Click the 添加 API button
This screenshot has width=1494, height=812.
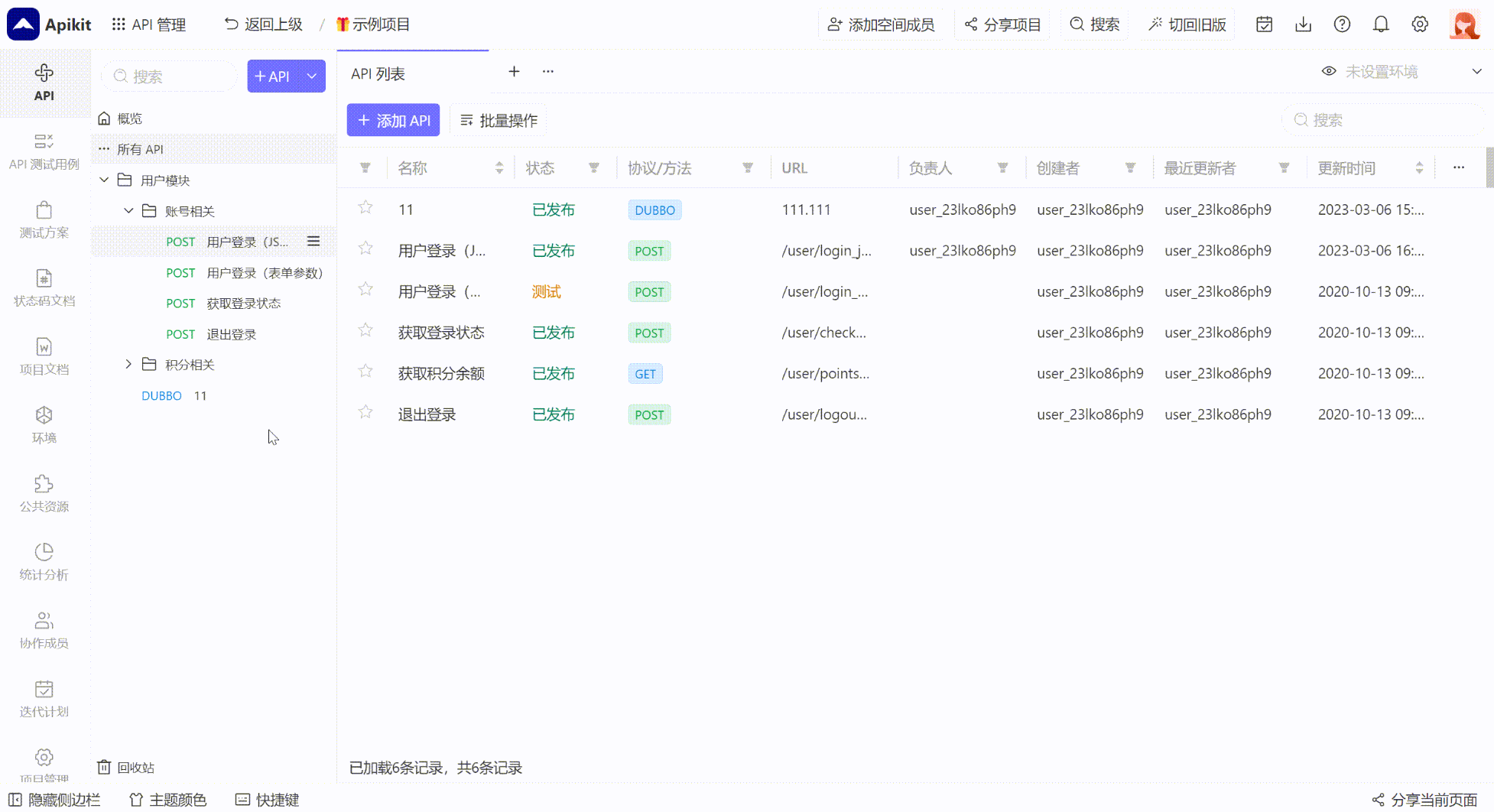pyautogui.click(x=393, y=120)
